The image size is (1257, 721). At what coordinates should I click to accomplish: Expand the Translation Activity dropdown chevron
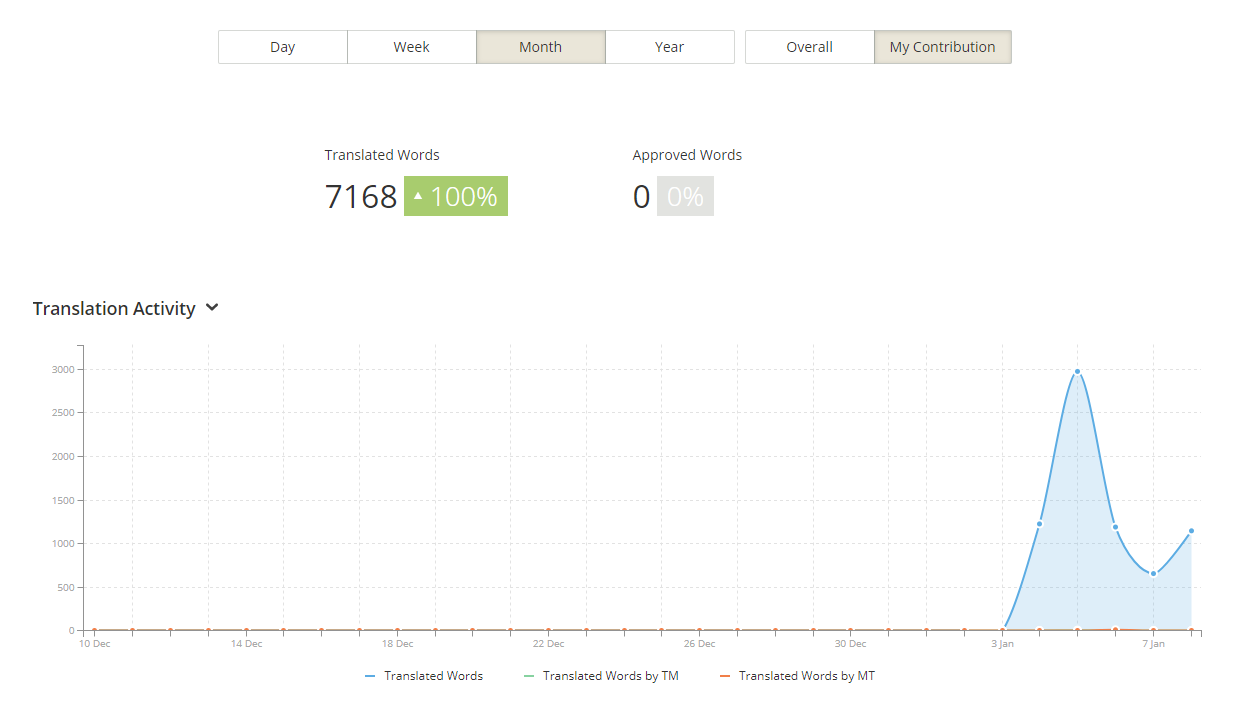212,308
